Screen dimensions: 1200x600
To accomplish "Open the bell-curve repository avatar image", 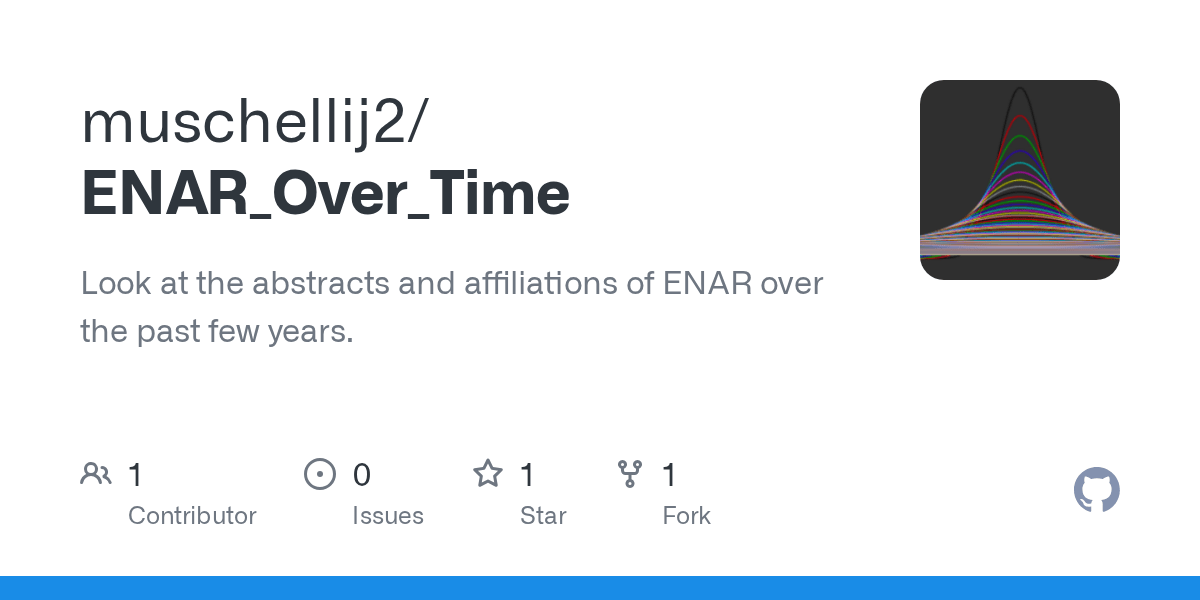I will point(1020,180).
